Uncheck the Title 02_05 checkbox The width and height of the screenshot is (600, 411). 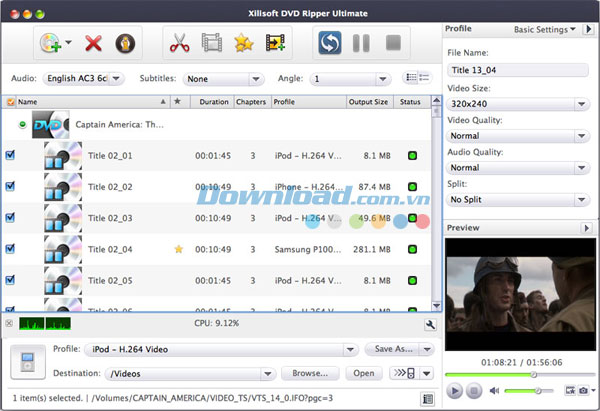point(10,280)
